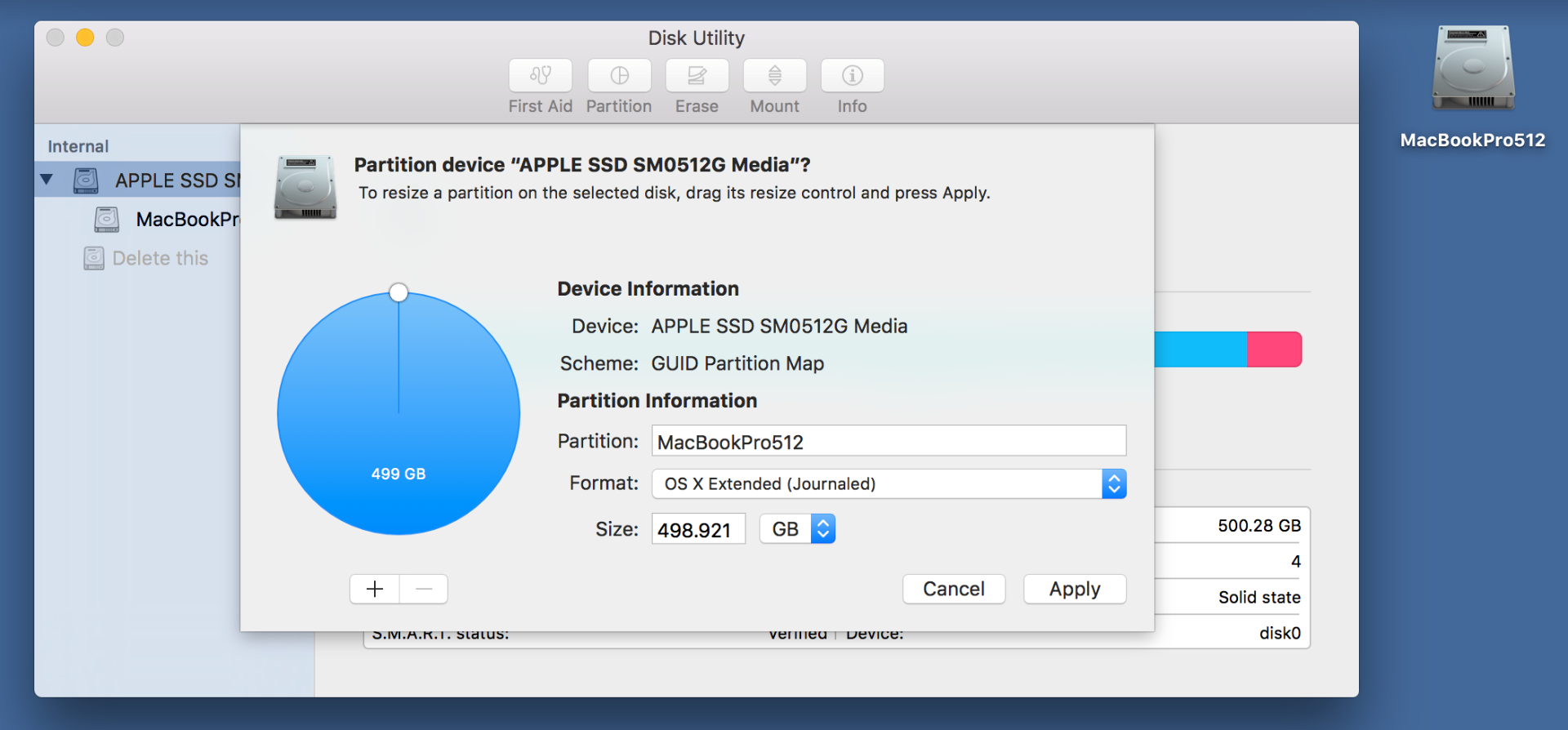
Task: Click the Partition toolbar icon
Action: coord(619,76)
